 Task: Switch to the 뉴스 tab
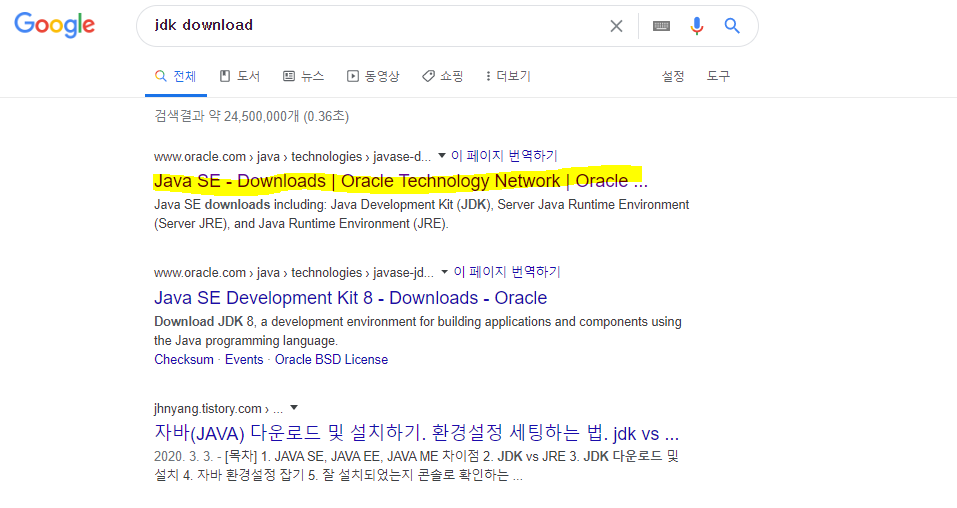[x=303, y=76]
